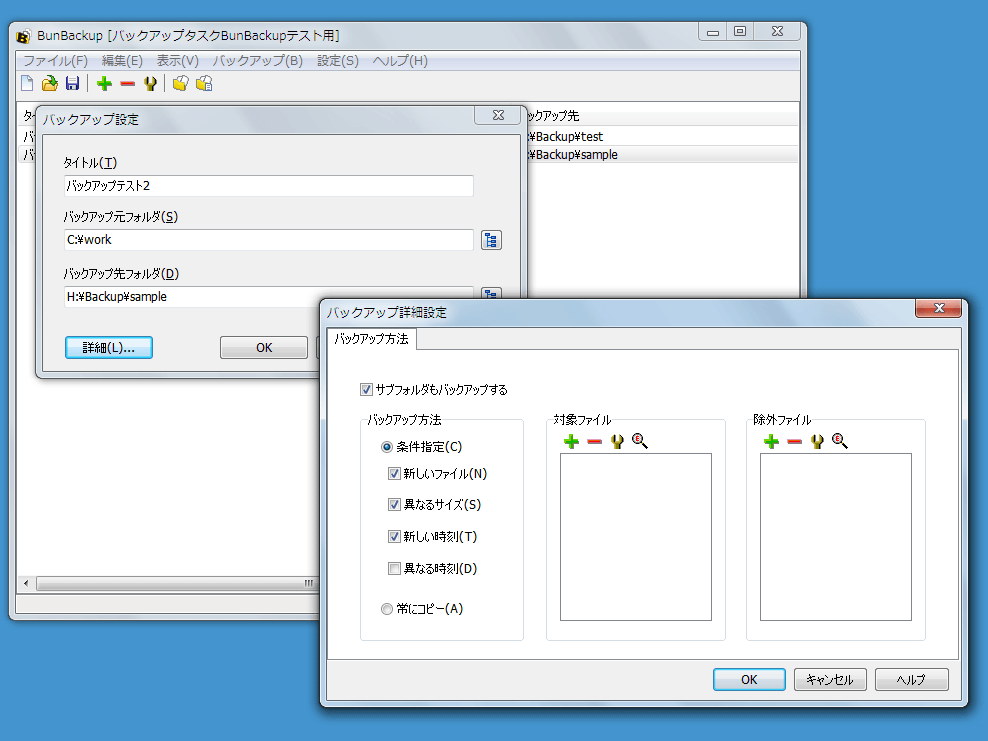This screenshot has width=988, height=741.
Task: Click 除外ファイル magnifier search icon
Action: (x=839, y=441)
